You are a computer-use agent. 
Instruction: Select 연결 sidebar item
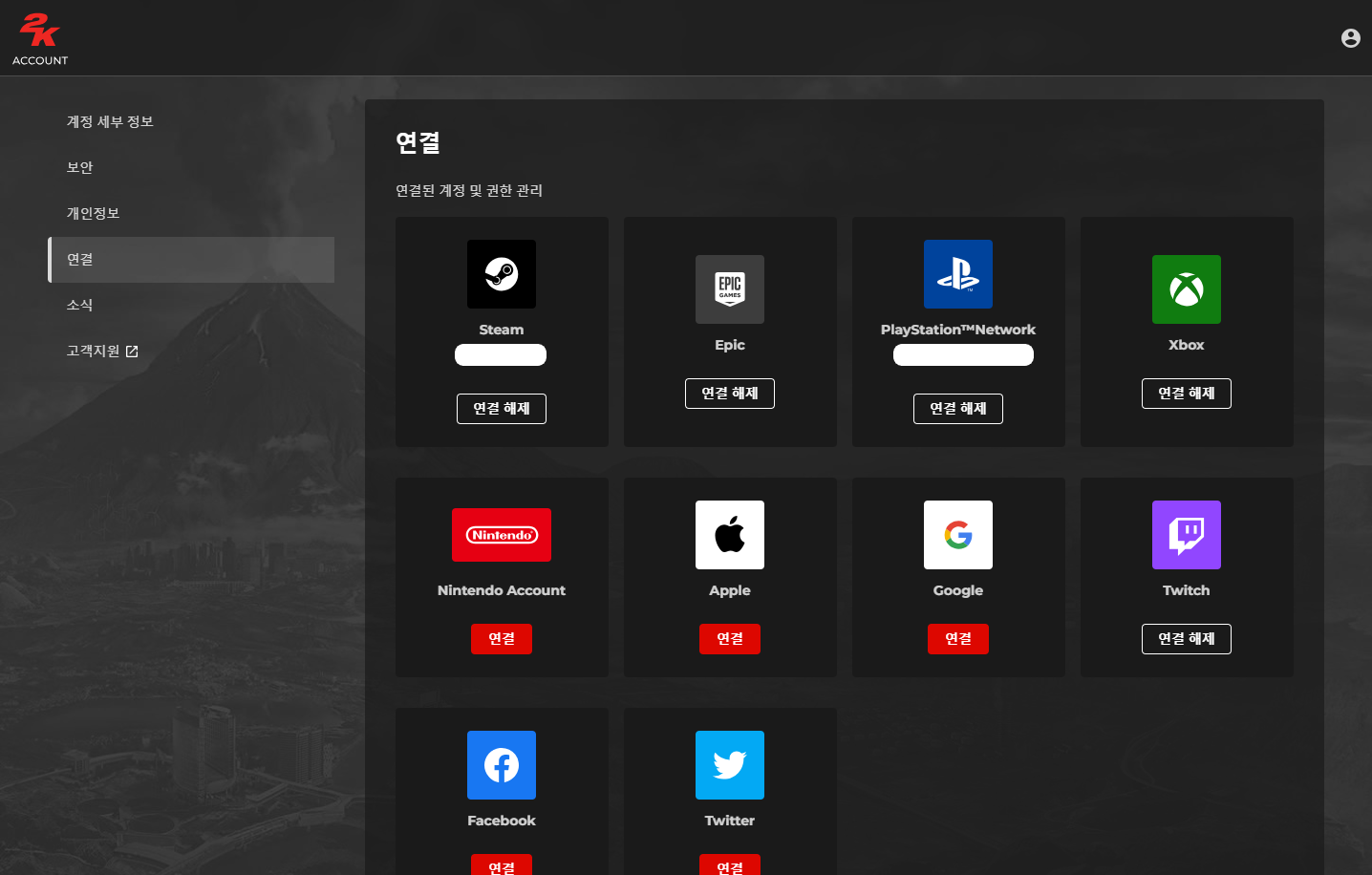pos(191,260)
